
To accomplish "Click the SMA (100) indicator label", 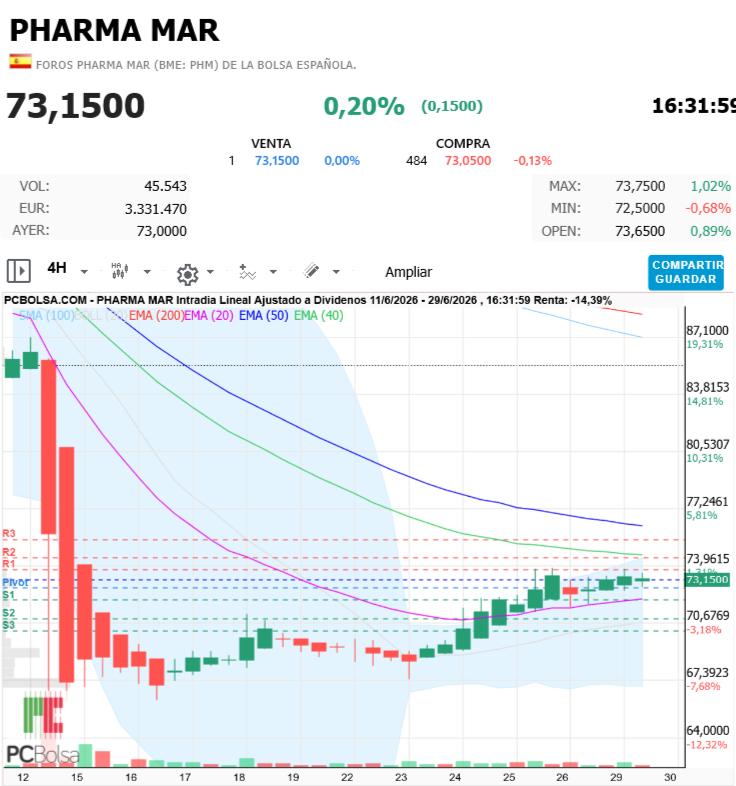I will point(47,316).
